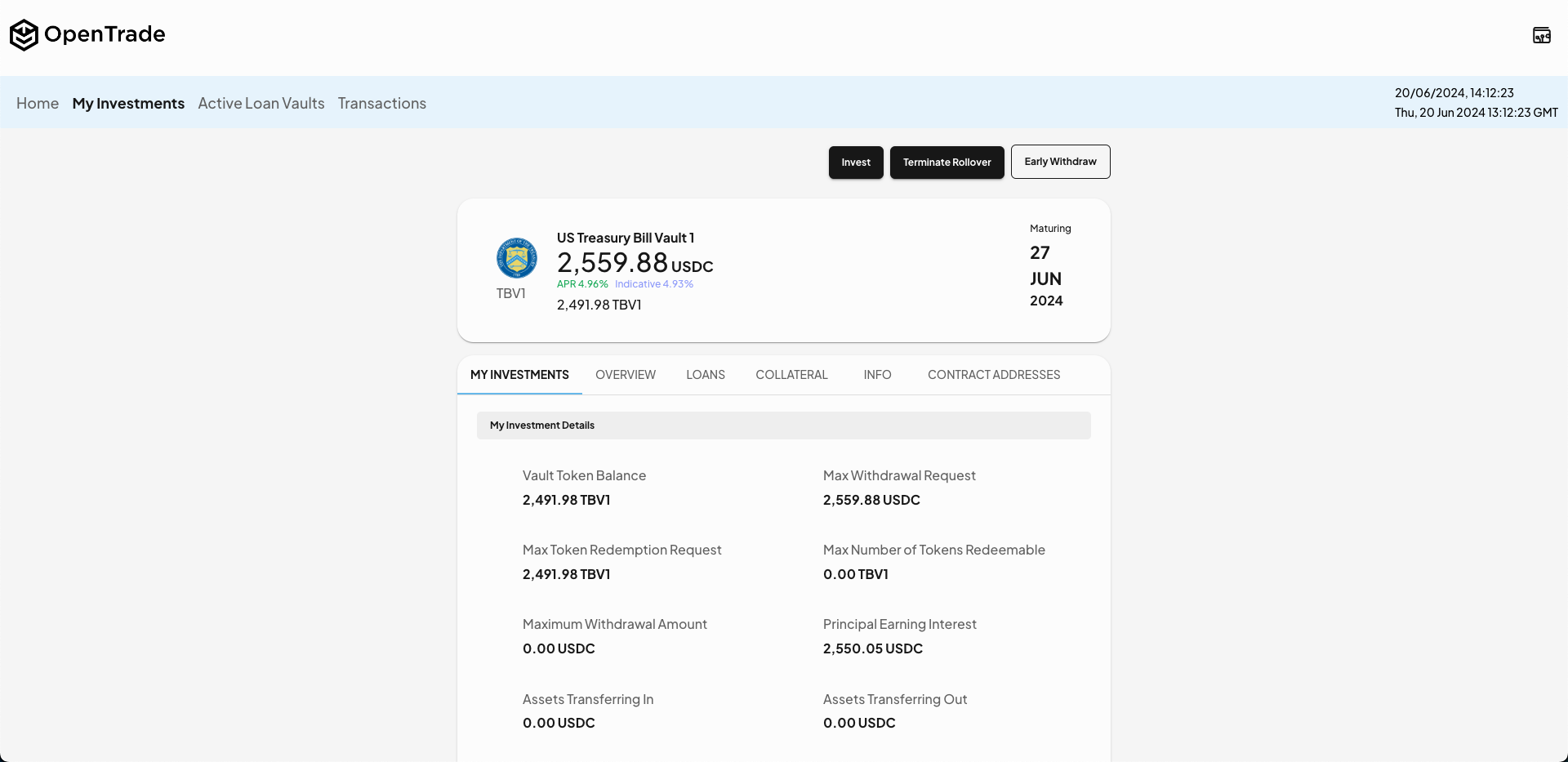Open Active Loan Vaults page
The image size is (1568, 762).
[x=261, y=103]
